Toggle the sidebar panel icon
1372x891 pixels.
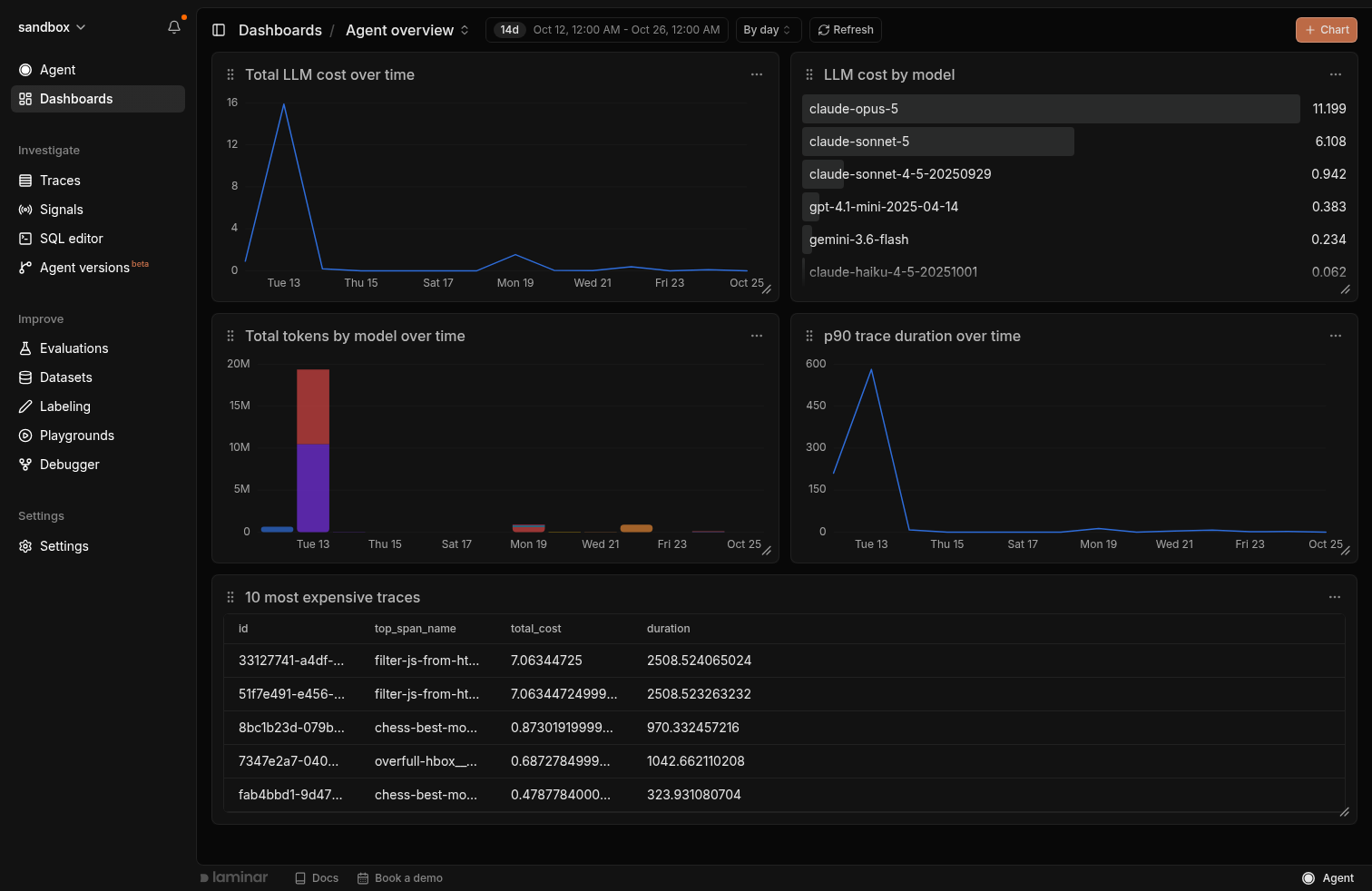click(219, 30)
